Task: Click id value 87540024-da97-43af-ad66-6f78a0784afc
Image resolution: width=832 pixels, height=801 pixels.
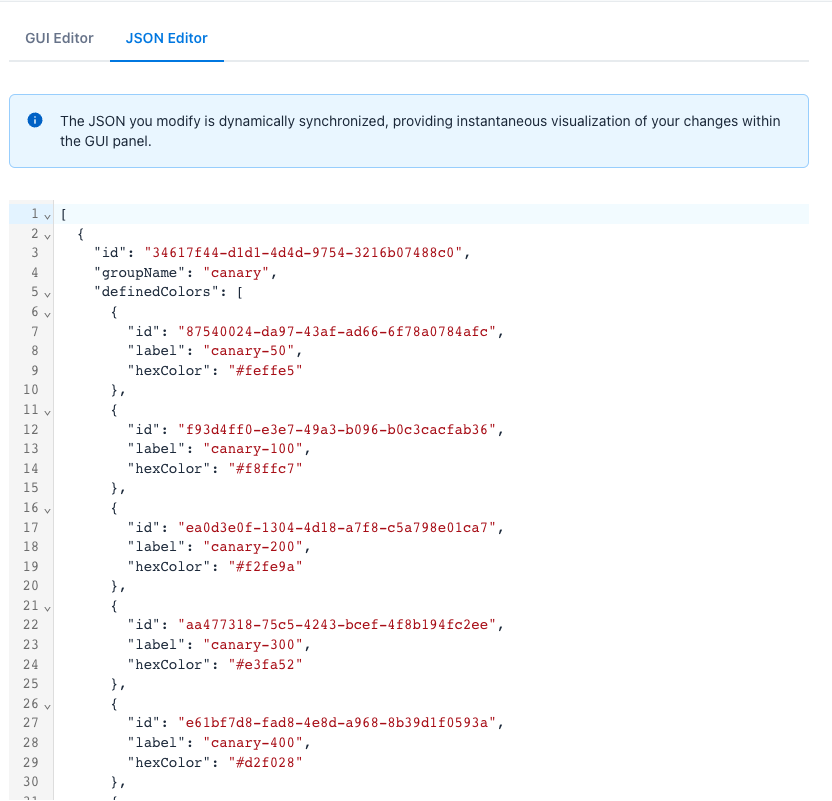Action: [x=337, y=332]
